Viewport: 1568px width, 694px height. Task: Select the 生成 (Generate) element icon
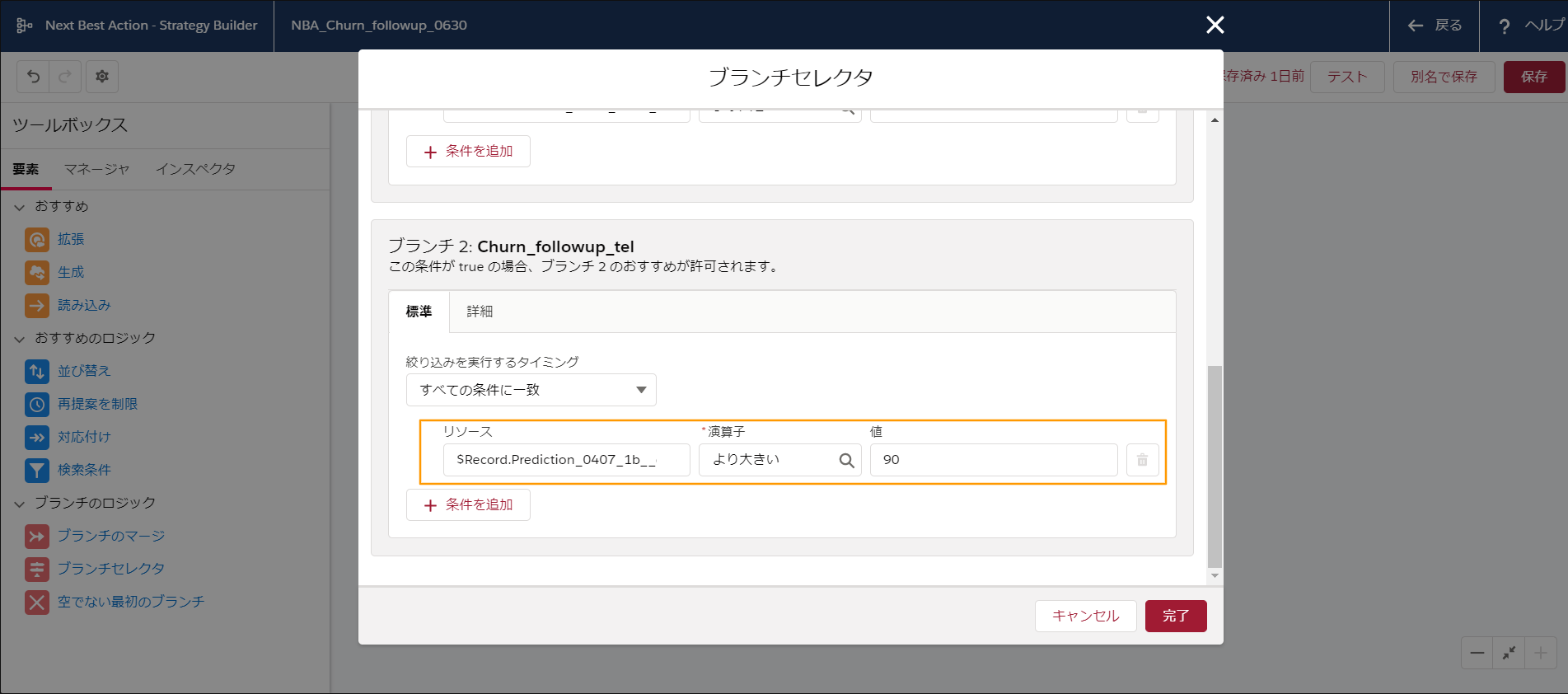pos(37,273)
